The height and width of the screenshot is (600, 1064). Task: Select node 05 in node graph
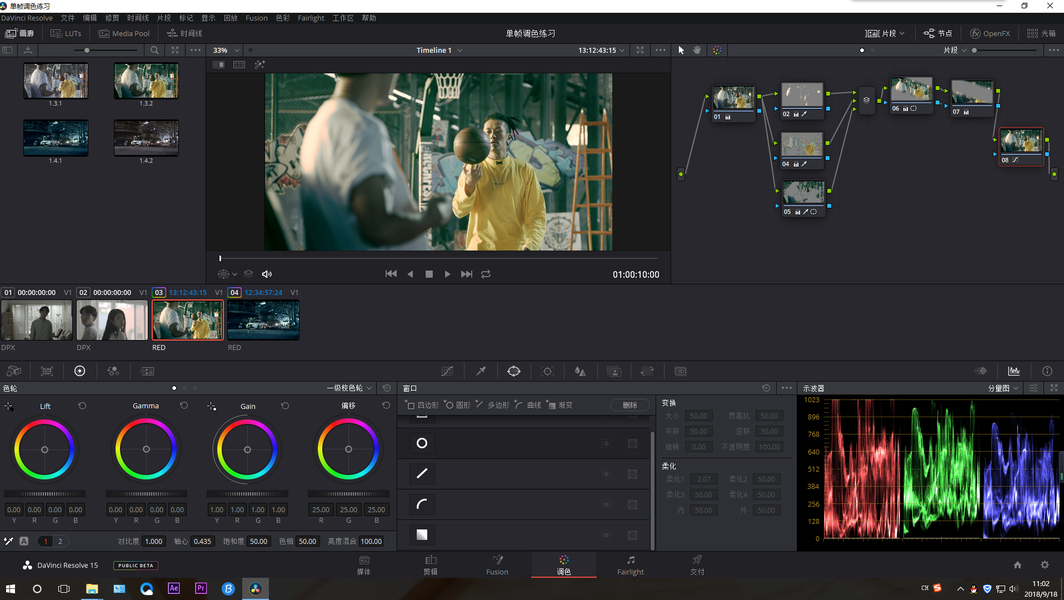803,198
